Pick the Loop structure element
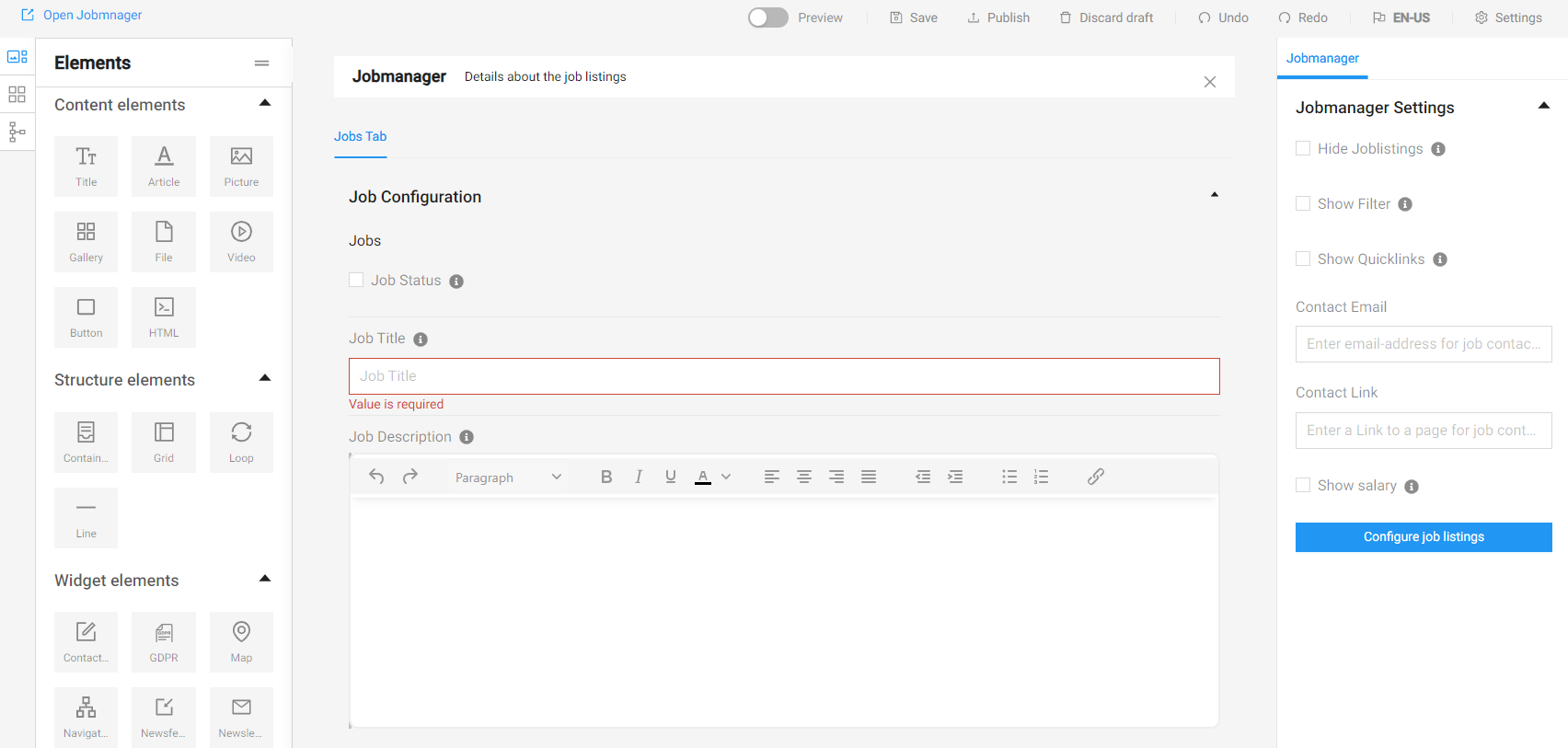Image resolution: width=1568 pixels, height=748 pixels. click(x=241, y=442)
